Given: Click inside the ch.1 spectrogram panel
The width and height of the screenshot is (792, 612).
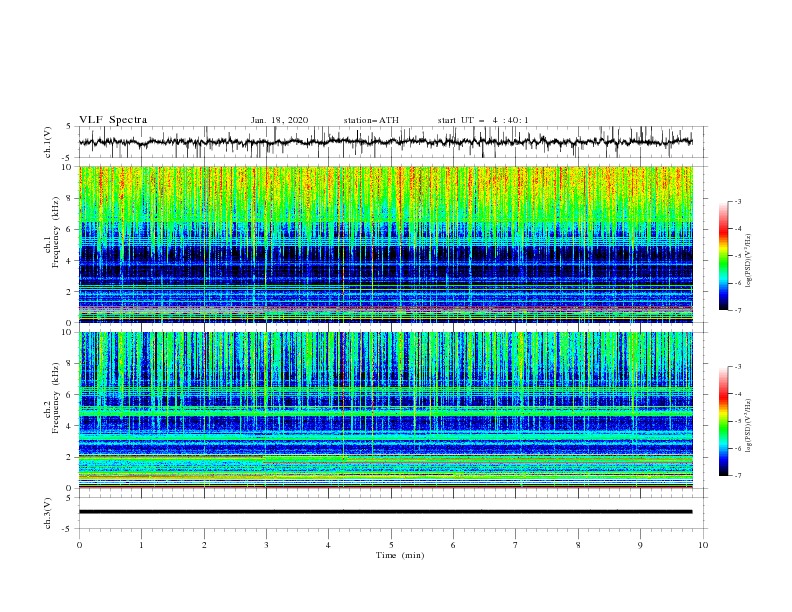Looking at the screenshot, I should pyautogui.click(x=385, y=244).
